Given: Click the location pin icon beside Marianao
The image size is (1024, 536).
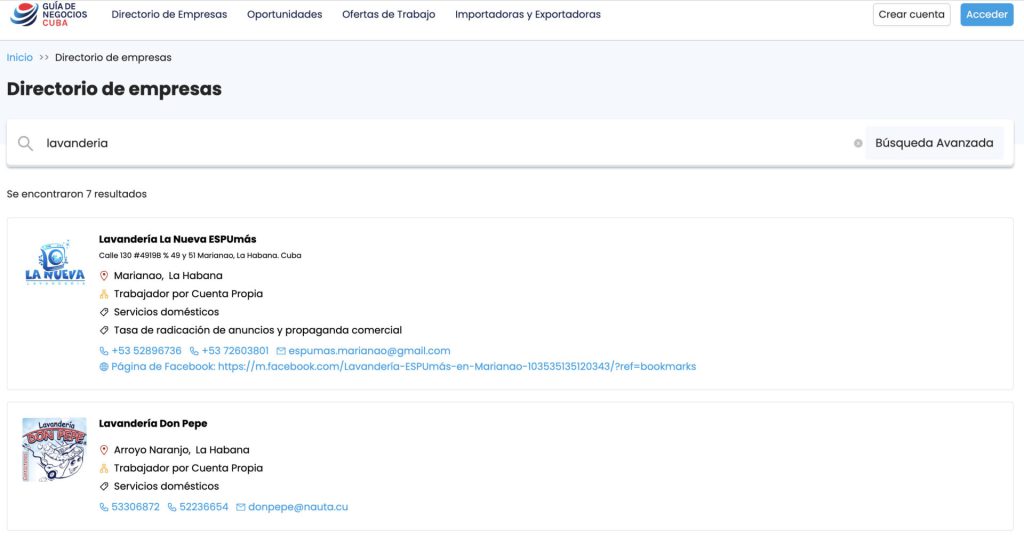Looking at the screenshot, I should [104, 276].
